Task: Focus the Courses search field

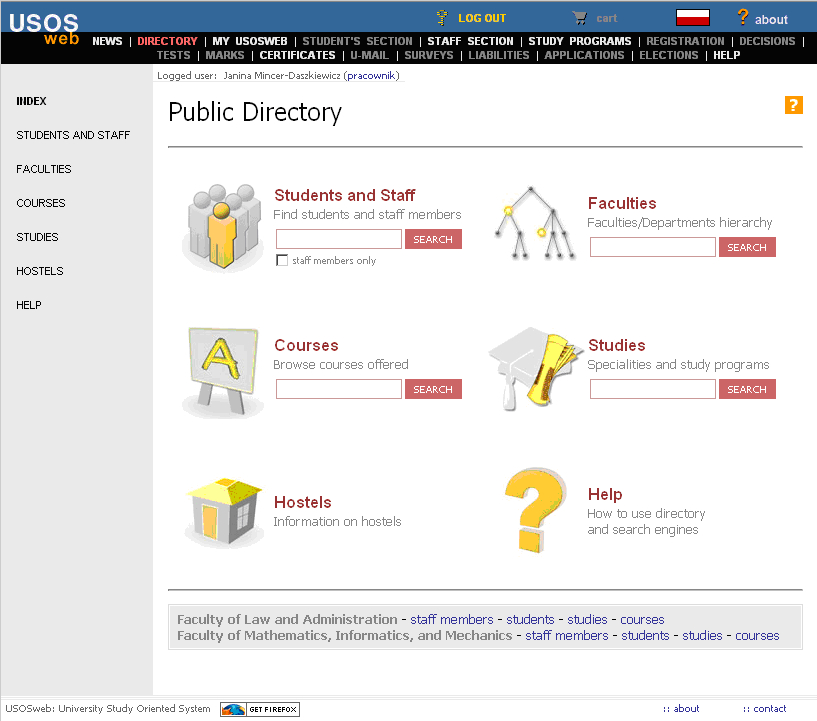Action: (339, 389)
